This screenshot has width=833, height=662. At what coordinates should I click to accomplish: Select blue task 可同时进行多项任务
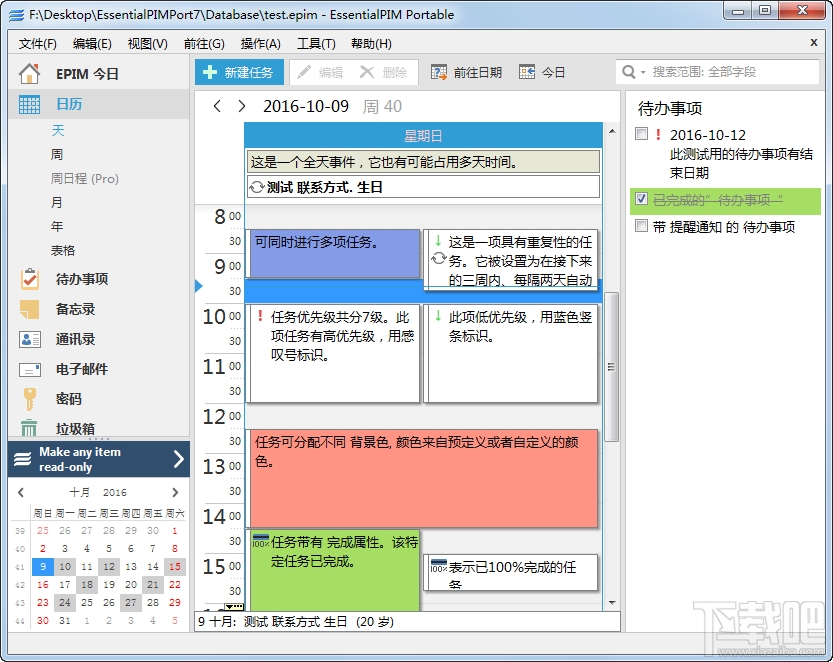335,253
